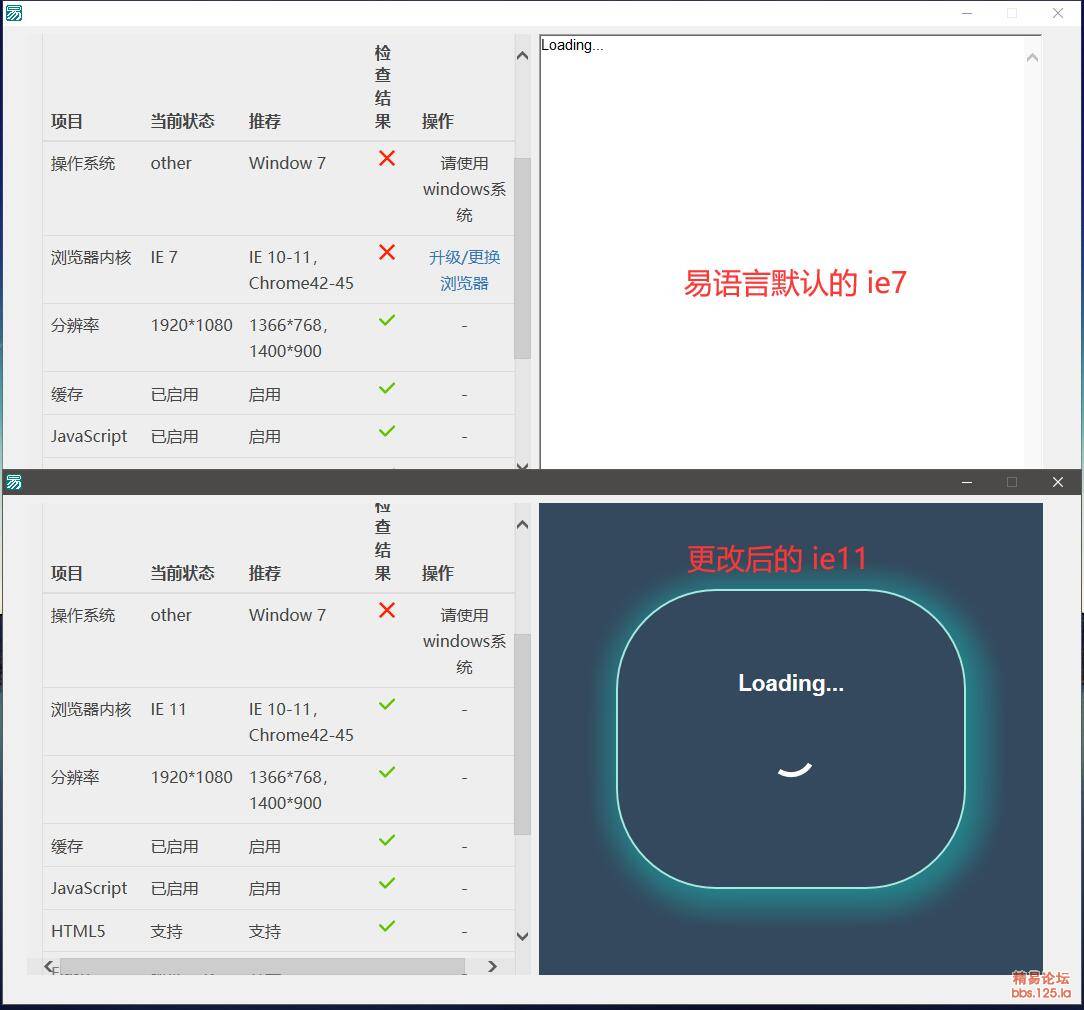
Task: Click the 浏览器内核 cell in the top window
Action: 91,258
